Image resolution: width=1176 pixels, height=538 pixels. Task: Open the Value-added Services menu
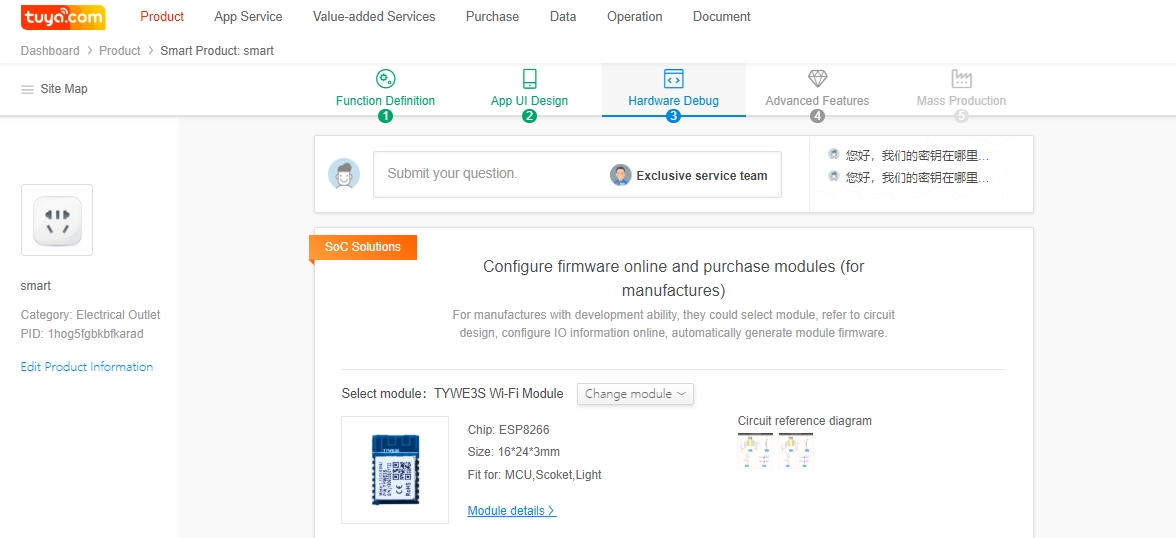click(x=374, y=17)
